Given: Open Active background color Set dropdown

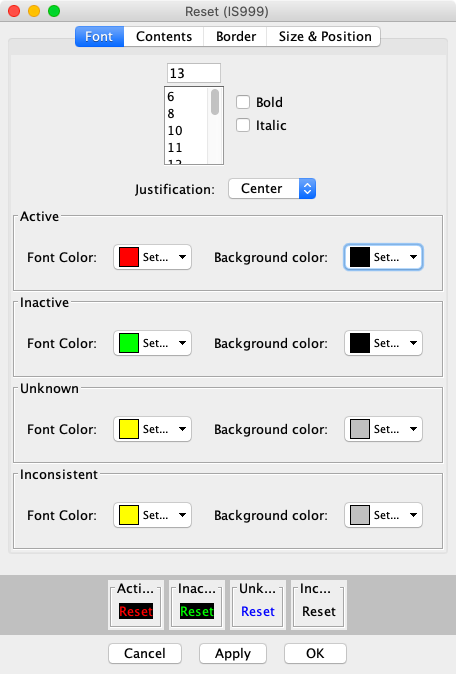Looking at the screenshot, I should coord(383,257).
